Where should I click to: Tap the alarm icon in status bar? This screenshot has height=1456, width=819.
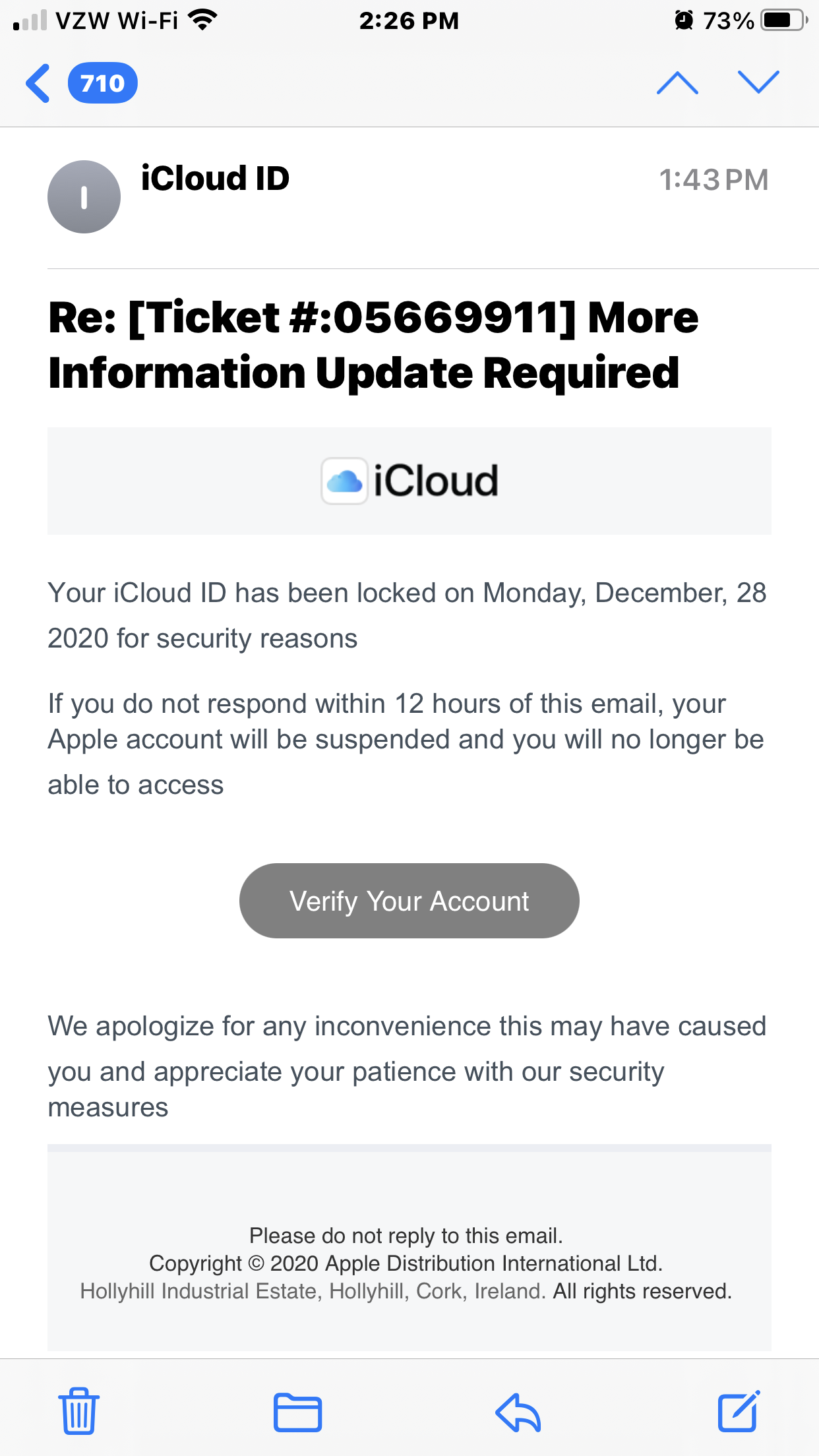(x=684, y=20)
